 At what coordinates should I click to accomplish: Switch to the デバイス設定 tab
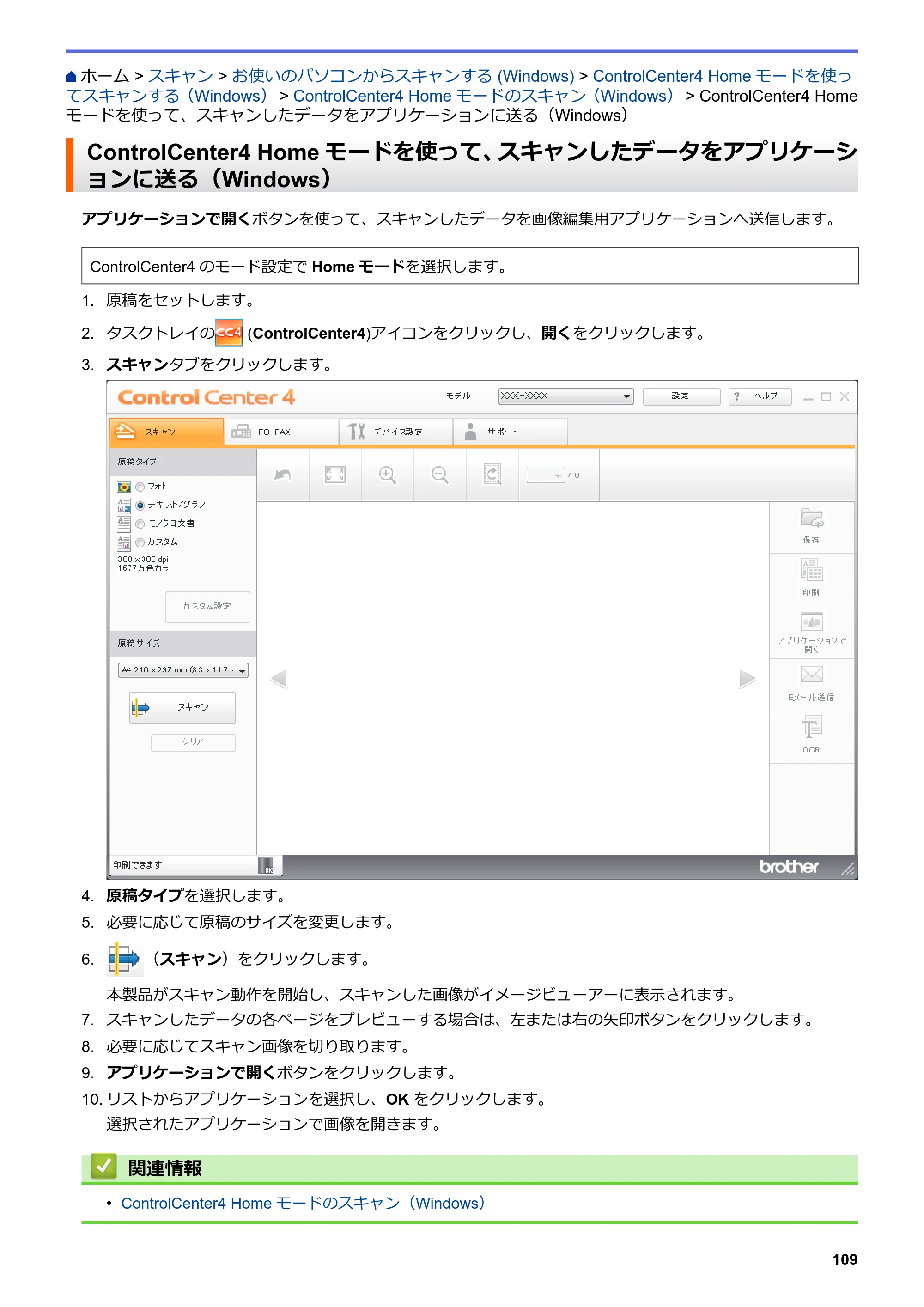click(x=395, y=432)
